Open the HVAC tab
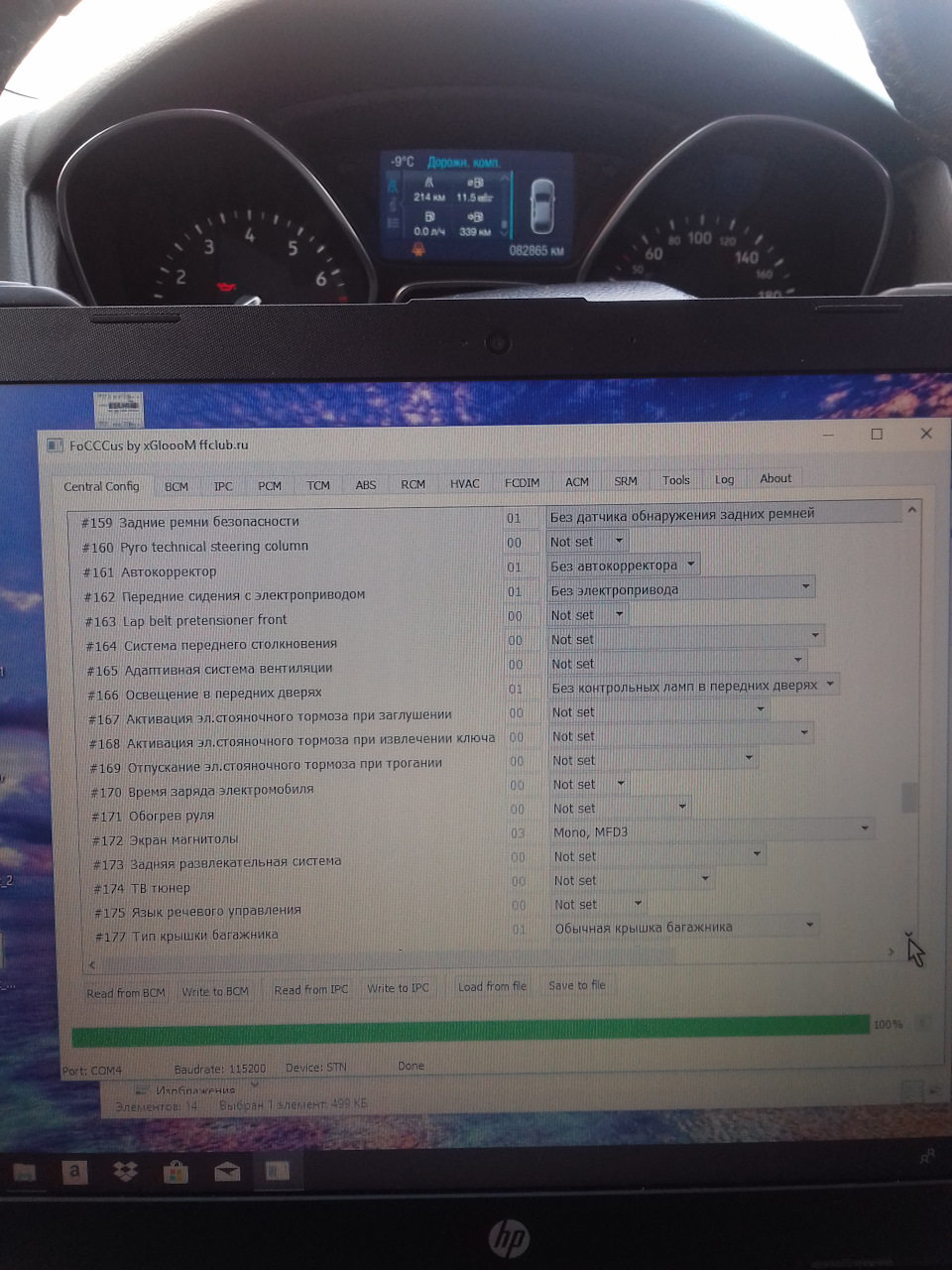This screenshot has width=952, height=1270. pos(464,484)
